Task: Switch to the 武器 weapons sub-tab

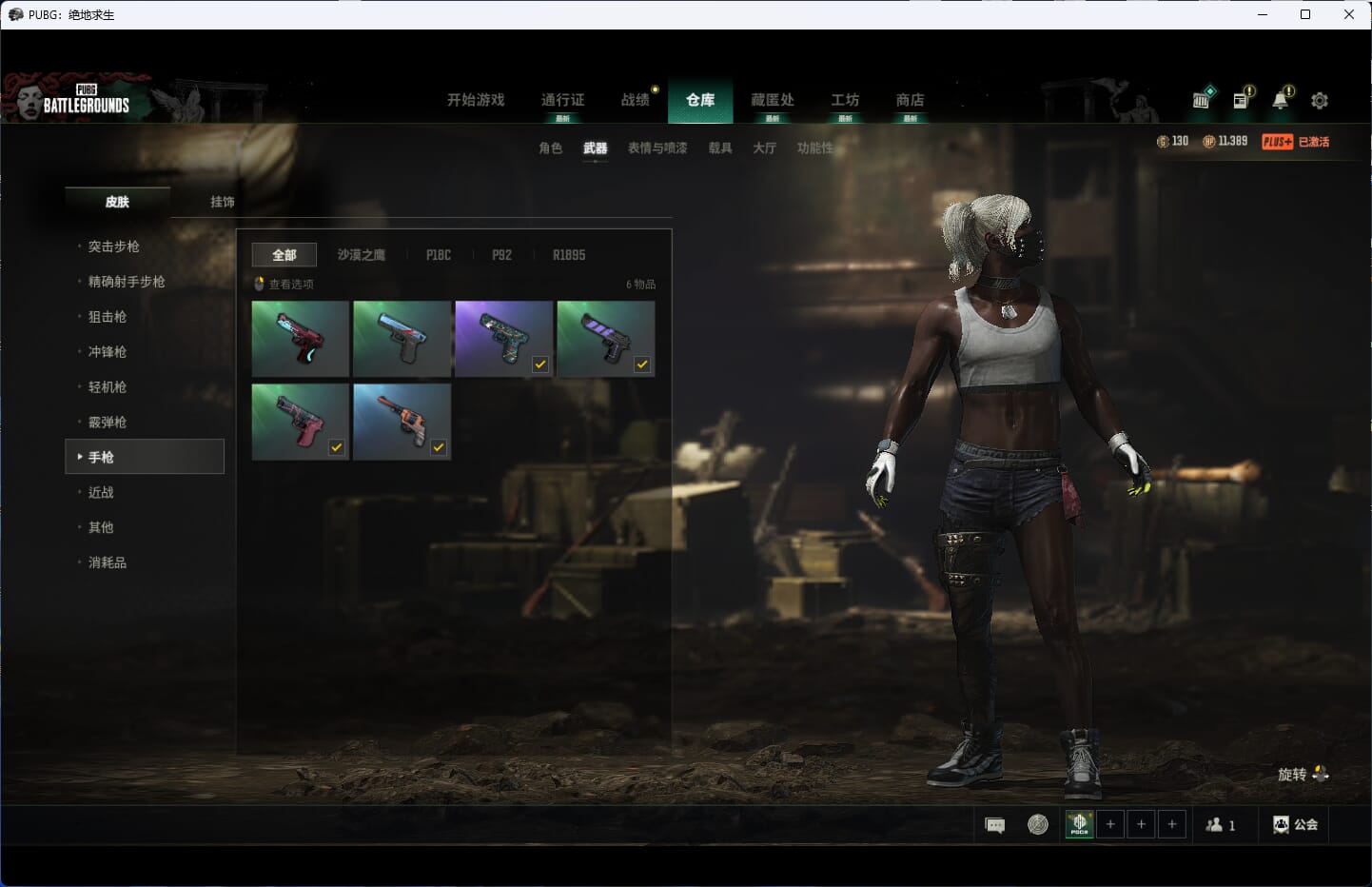Action: tap(596, 148)
